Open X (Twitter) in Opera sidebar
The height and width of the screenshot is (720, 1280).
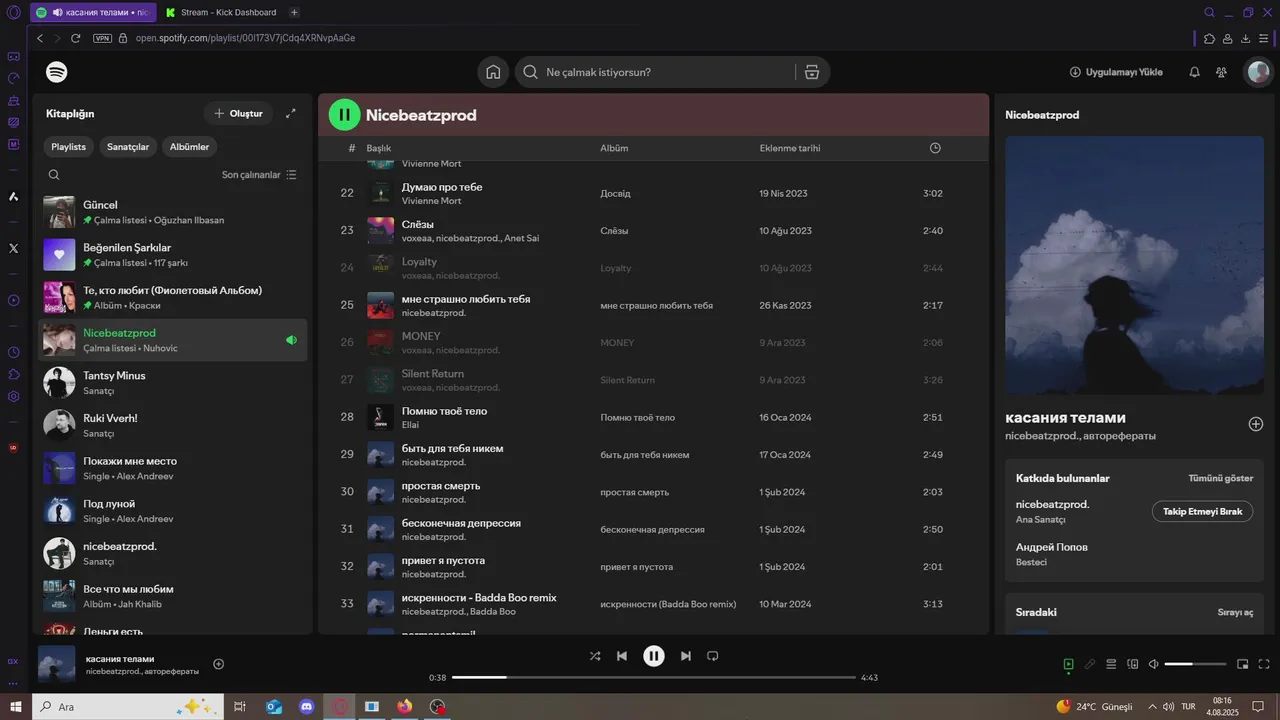(x=13, y=248)
